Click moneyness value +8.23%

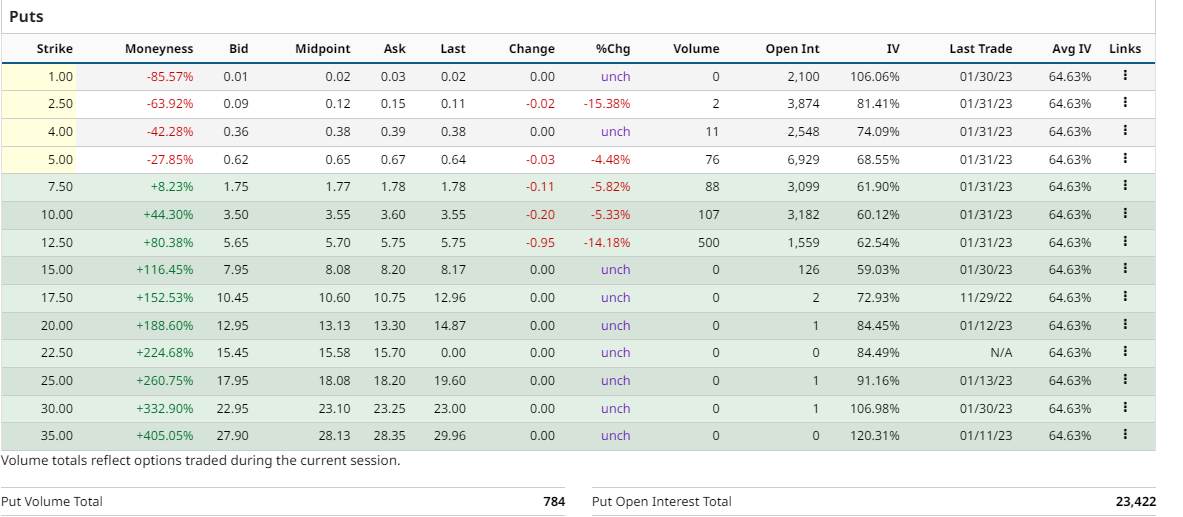[173, 187]
